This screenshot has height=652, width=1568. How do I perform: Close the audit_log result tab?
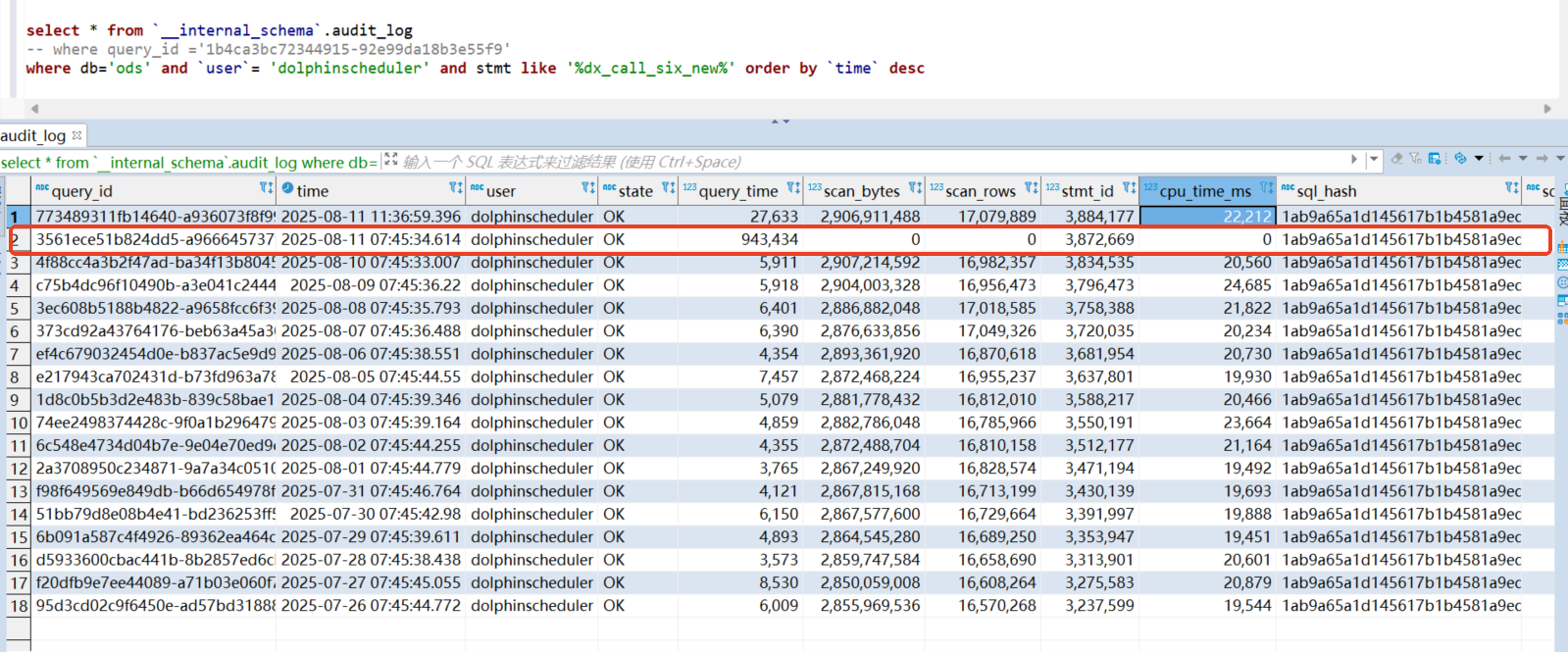pos(76,135)
